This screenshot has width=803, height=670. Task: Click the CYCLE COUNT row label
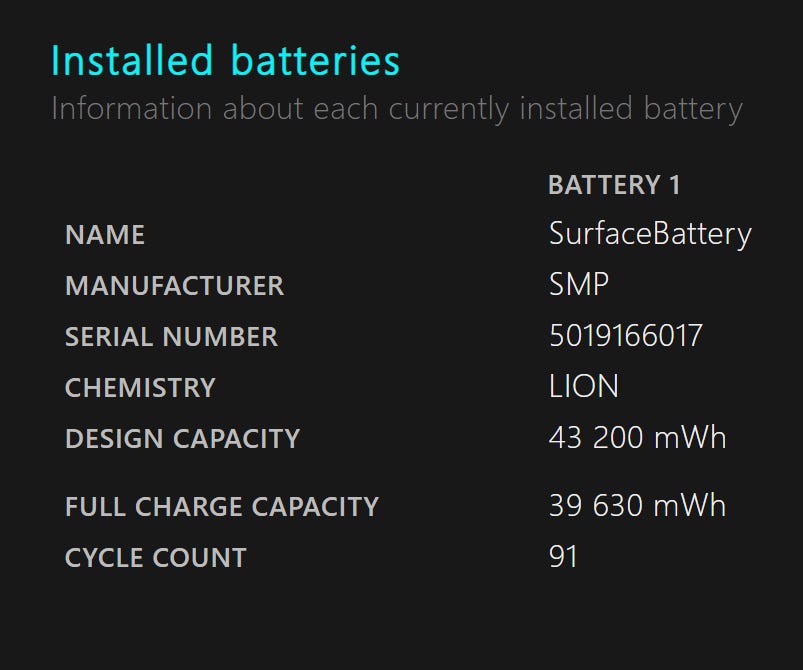click(x=155, y=558)
